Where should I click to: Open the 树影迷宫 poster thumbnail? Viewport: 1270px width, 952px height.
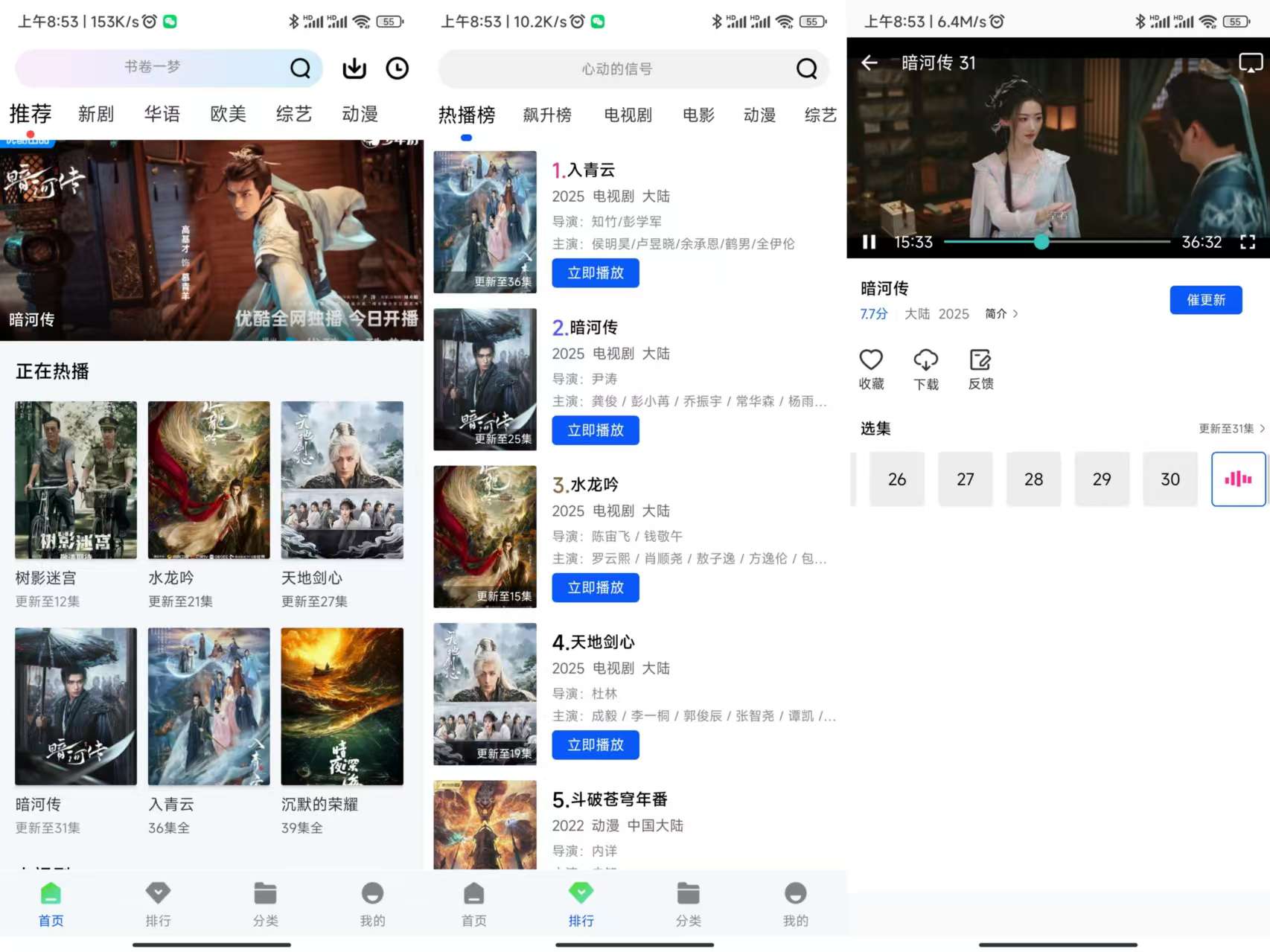(x=76, y=480)
